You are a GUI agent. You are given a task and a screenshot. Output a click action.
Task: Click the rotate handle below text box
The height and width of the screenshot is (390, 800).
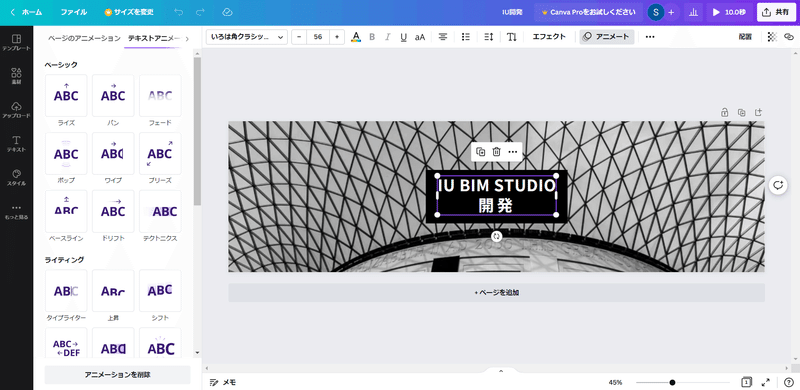click(497, 236)
